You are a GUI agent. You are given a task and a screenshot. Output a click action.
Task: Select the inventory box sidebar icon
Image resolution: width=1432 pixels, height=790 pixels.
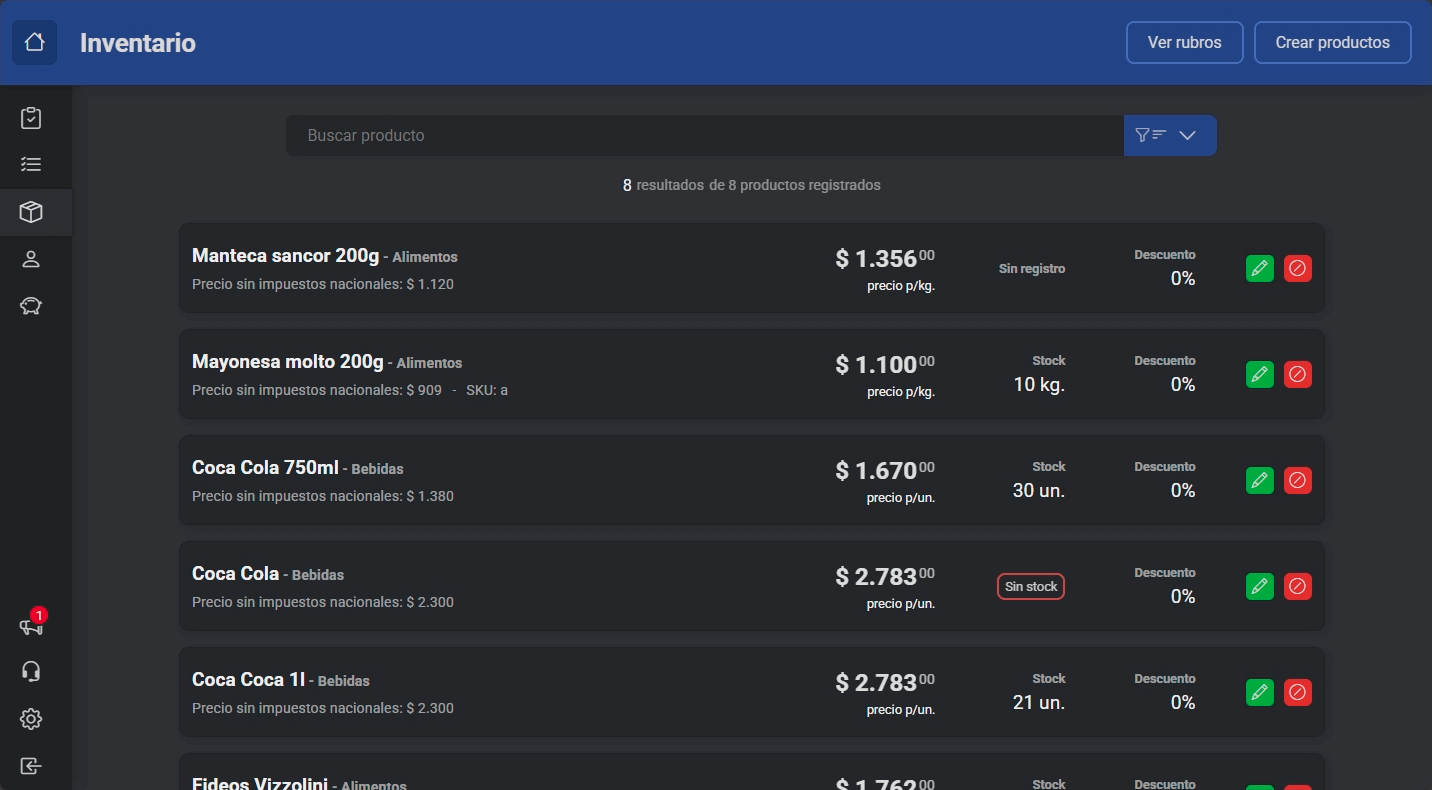tap(31, 212)
